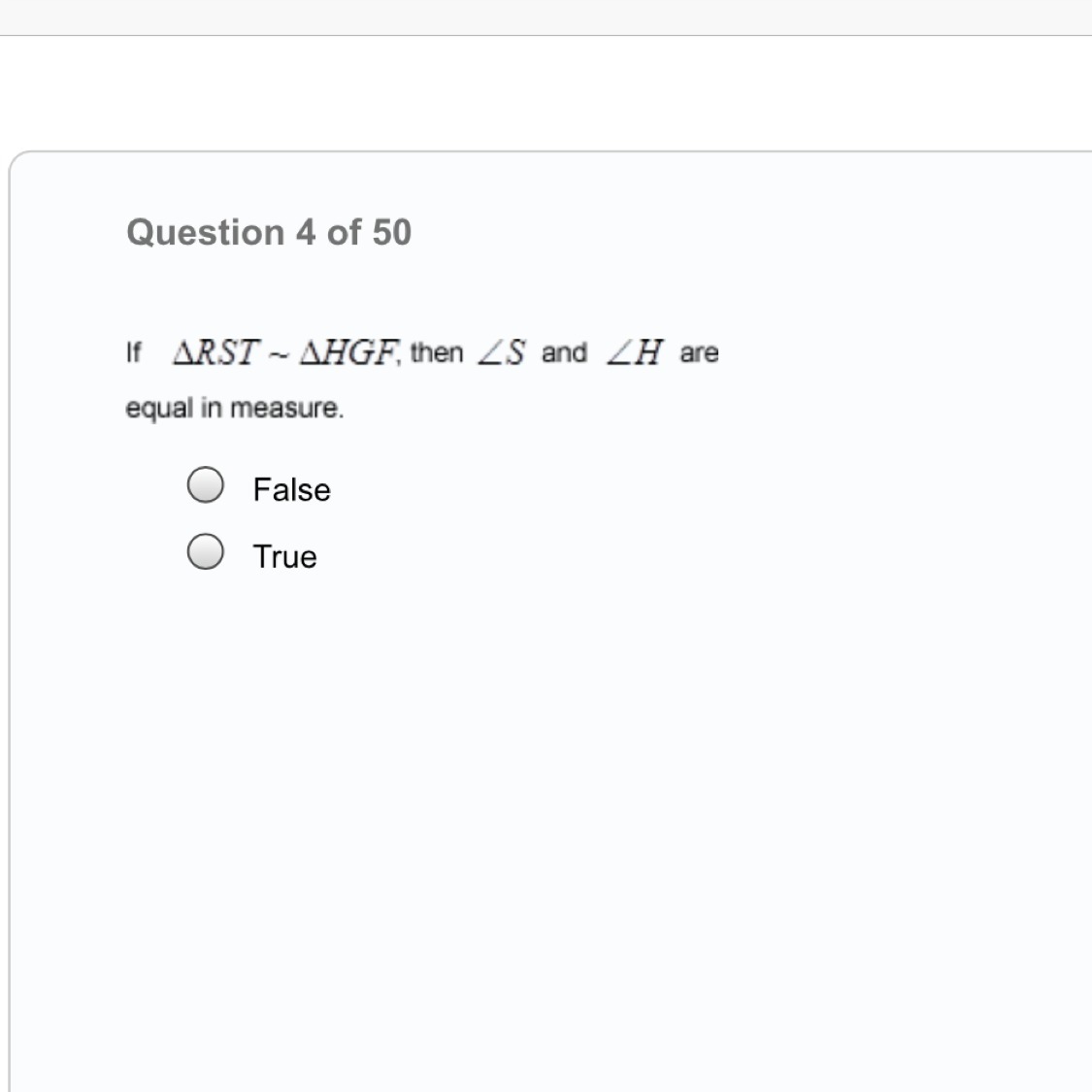
Task: Click the 'Question 4 of 50' heading
Action: click(x=269, y=232)
